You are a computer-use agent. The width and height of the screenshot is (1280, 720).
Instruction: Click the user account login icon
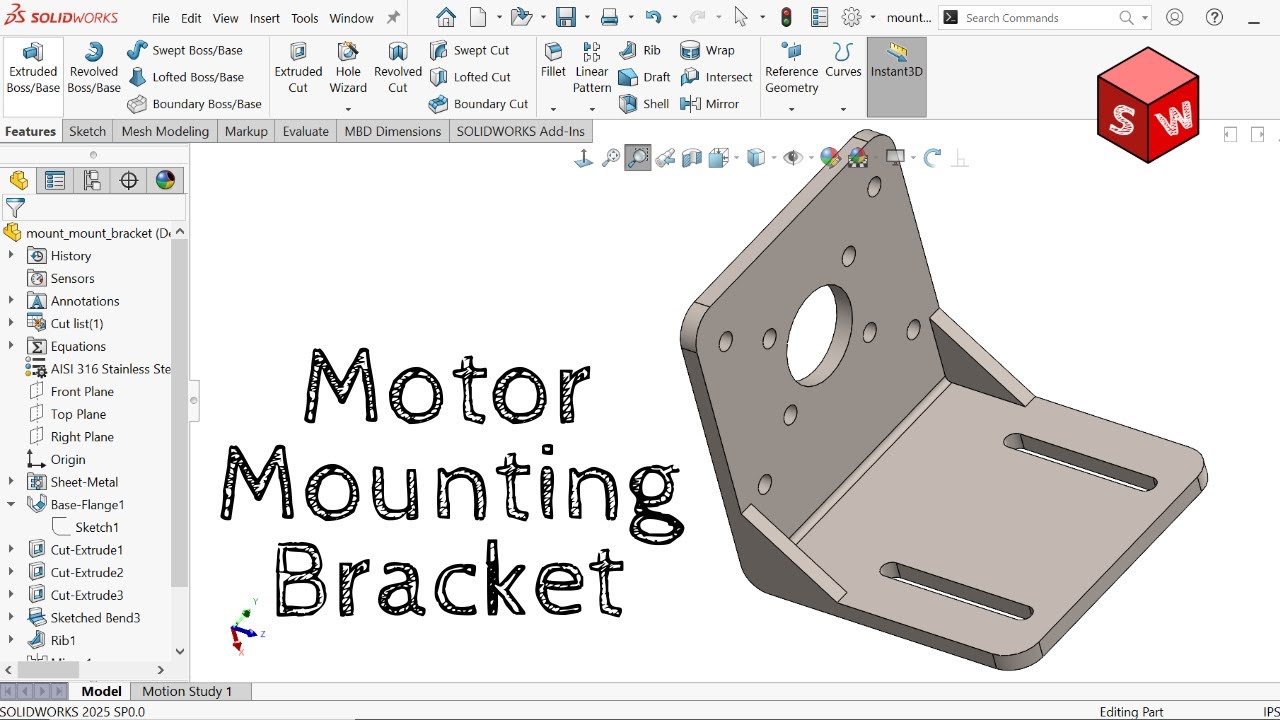coord(1175,17)
